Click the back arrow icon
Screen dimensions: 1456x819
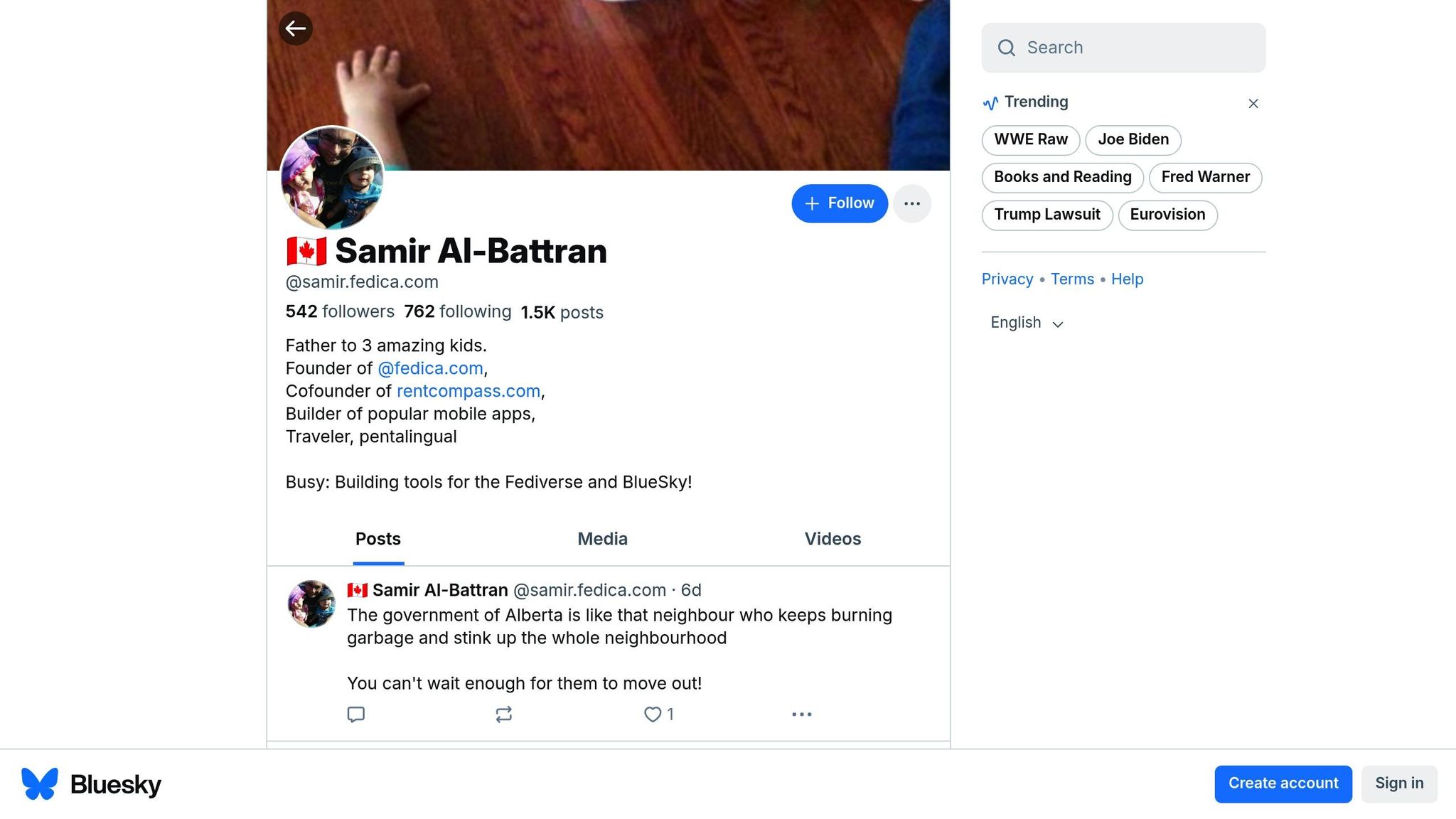coord(296,28)
